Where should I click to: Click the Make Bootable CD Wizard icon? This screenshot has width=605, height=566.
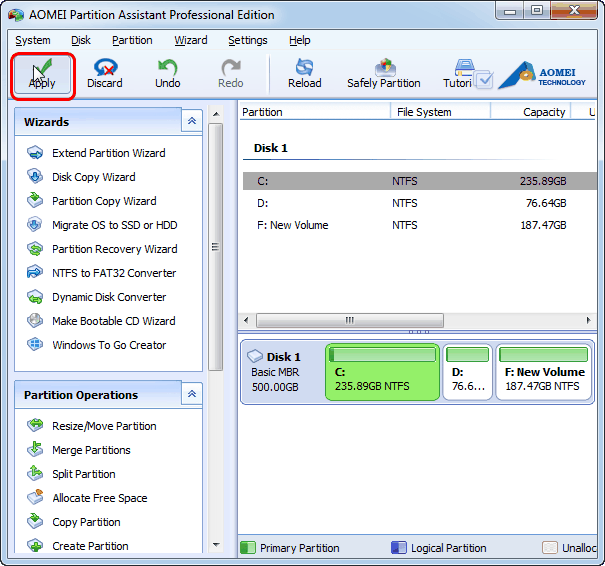pos(35,321)
